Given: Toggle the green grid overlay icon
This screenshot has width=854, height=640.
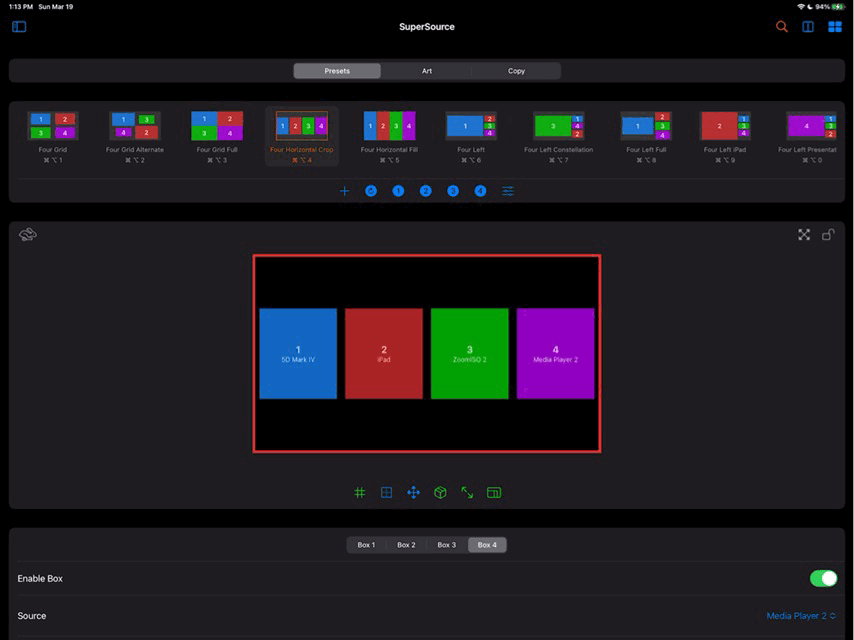Looking at the screenshot, I should [360, 493].
